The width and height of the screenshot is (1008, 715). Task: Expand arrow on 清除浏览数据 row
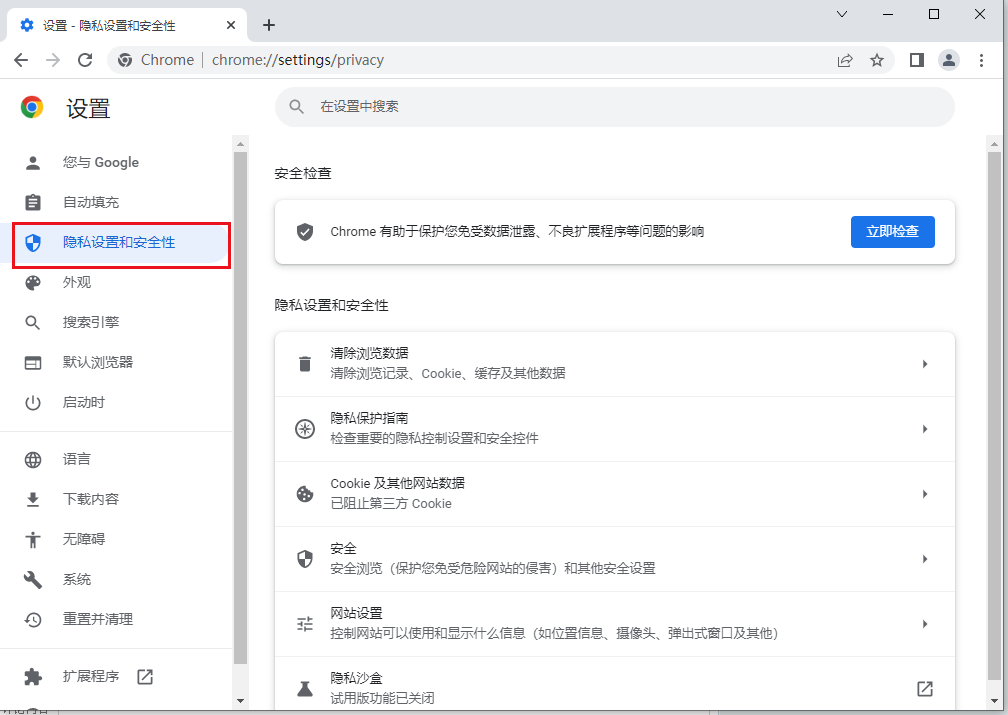click(x=924, y=364)
